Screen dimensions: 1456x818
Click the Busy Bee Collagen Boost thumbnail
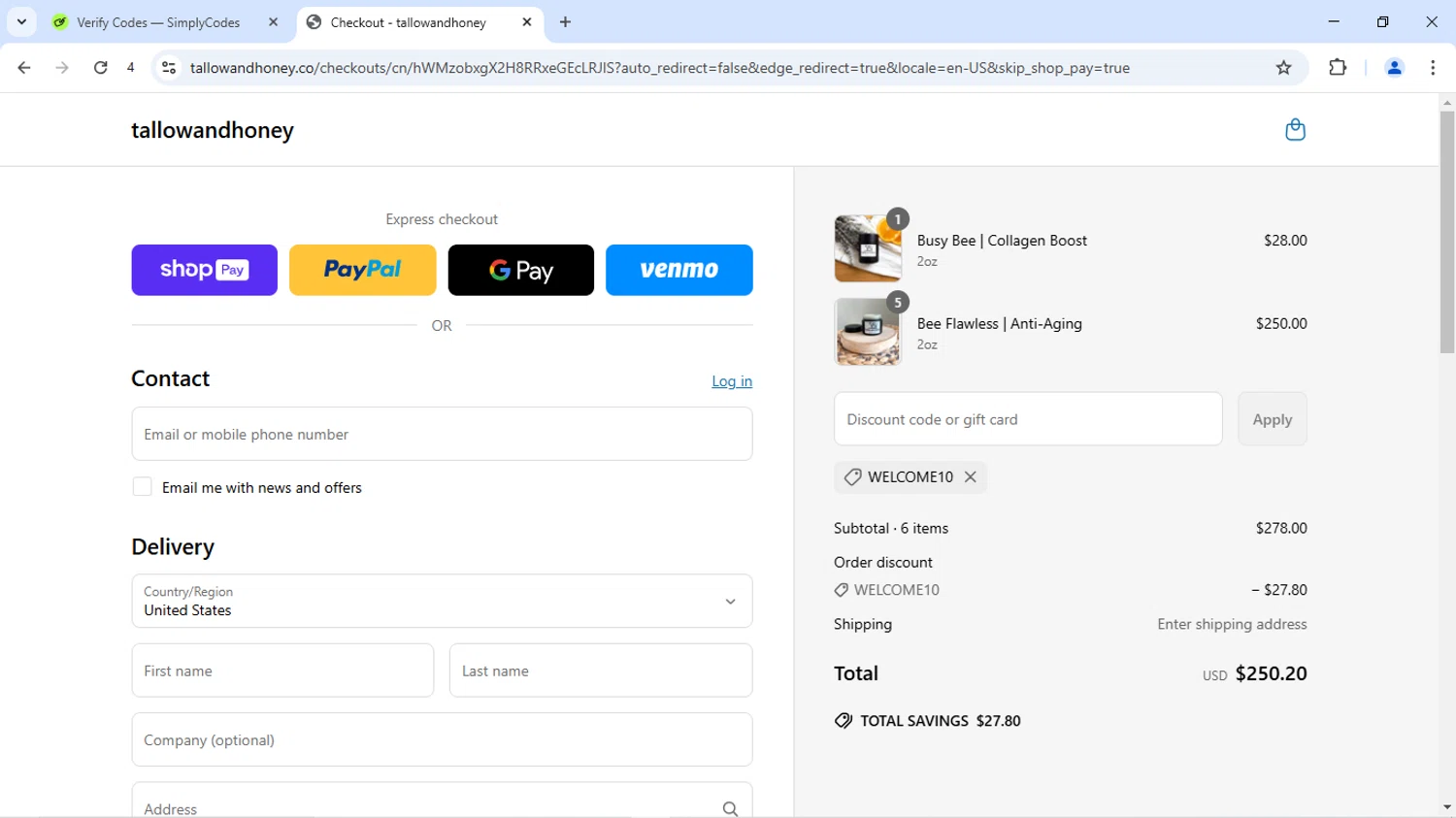868,248
